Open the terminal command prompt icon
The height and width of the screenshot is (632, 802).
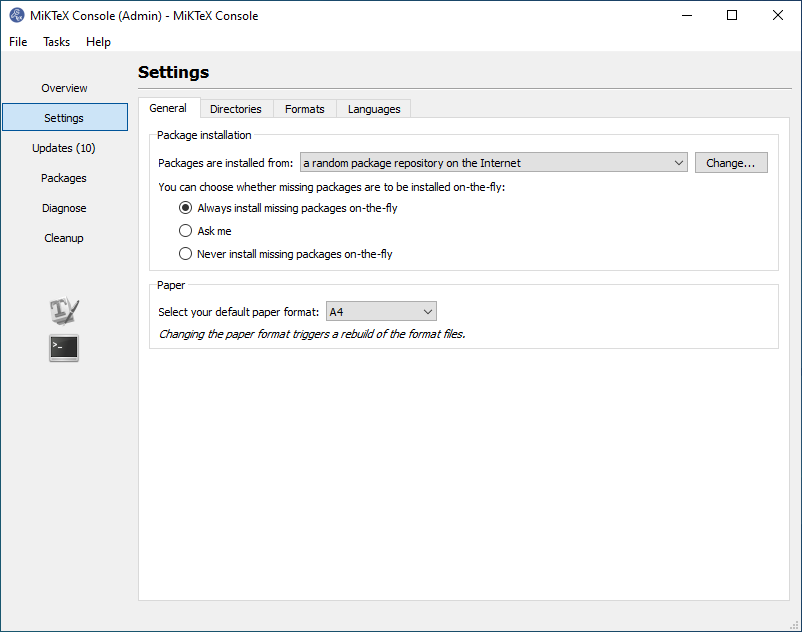[x=64, y=348]
